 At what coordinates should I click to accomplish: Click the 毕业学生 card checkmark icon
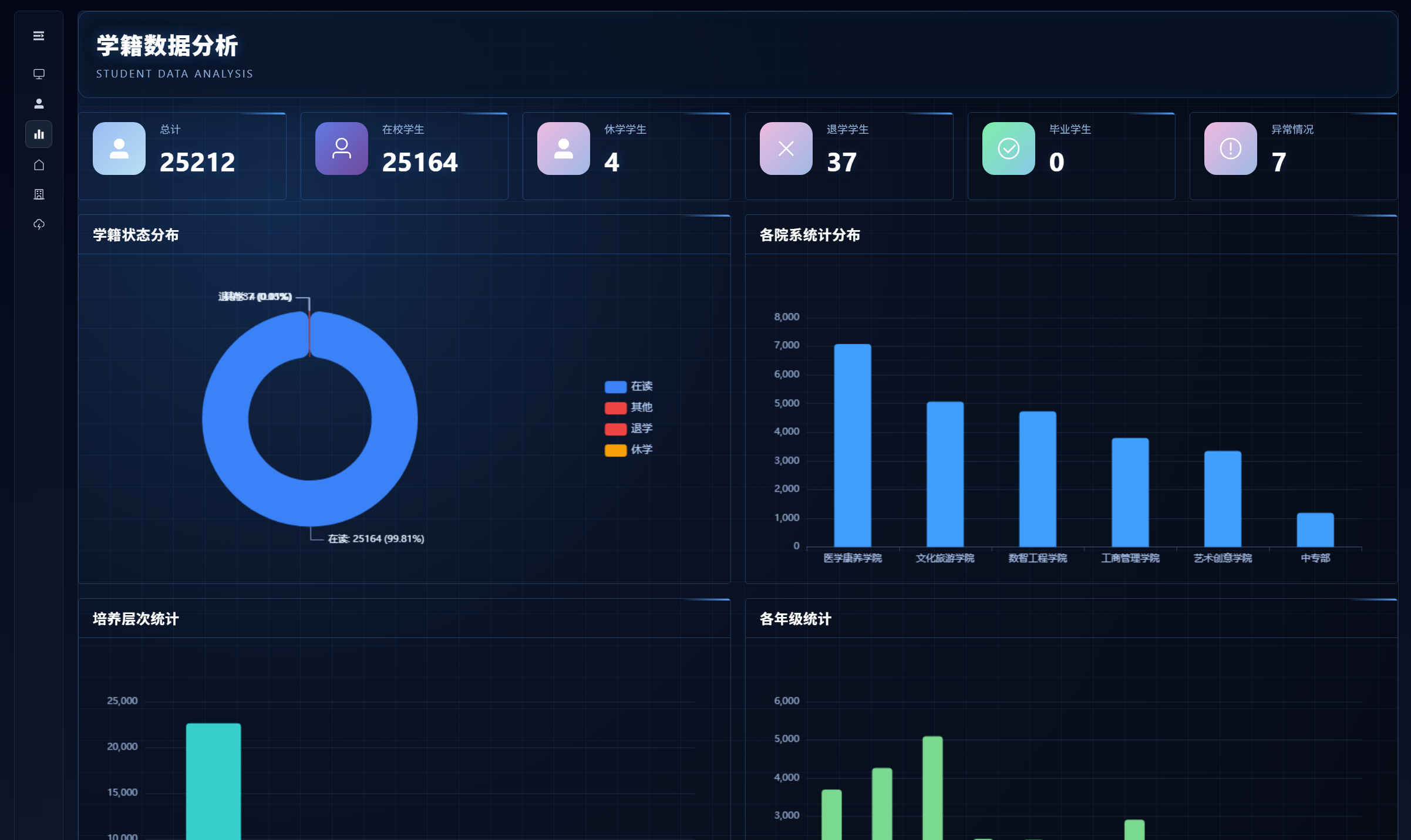[x=1009, y=149]
